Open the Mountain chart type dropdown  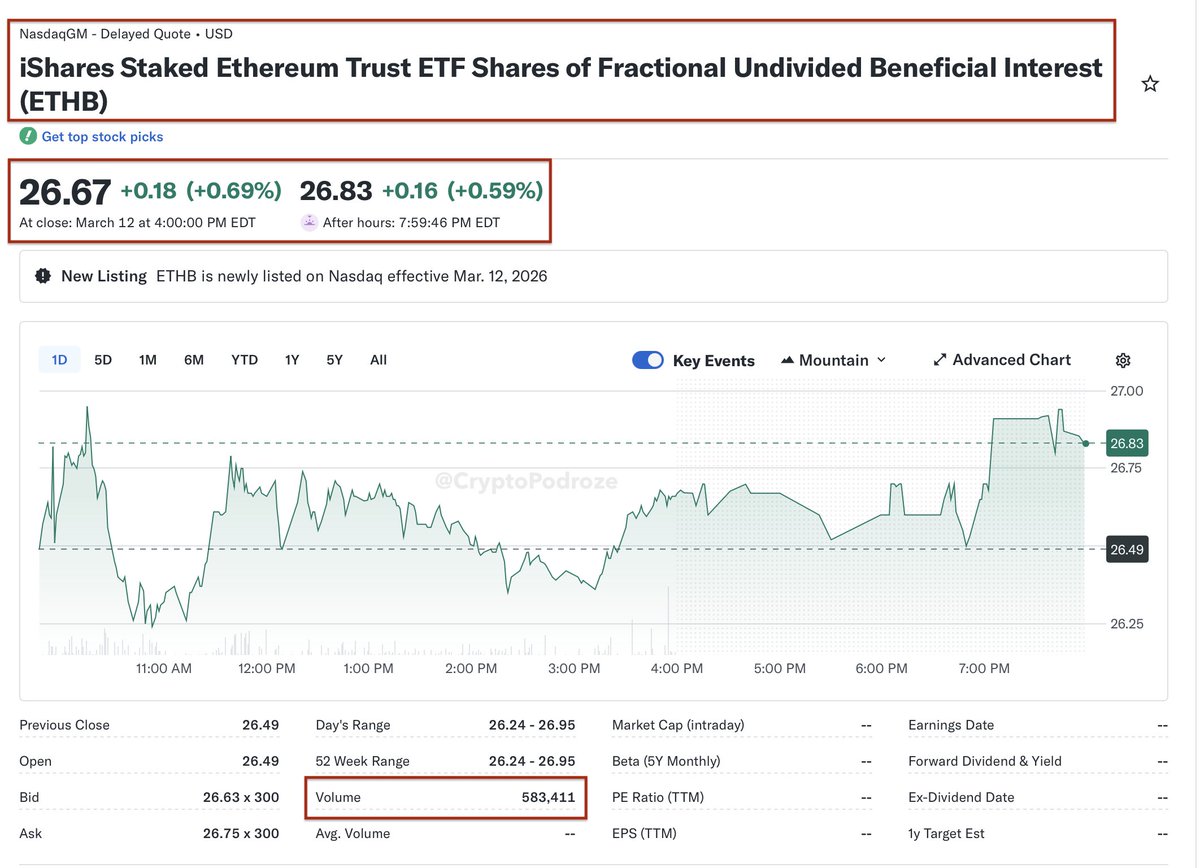pyautogui.click(x=833, y=360)
